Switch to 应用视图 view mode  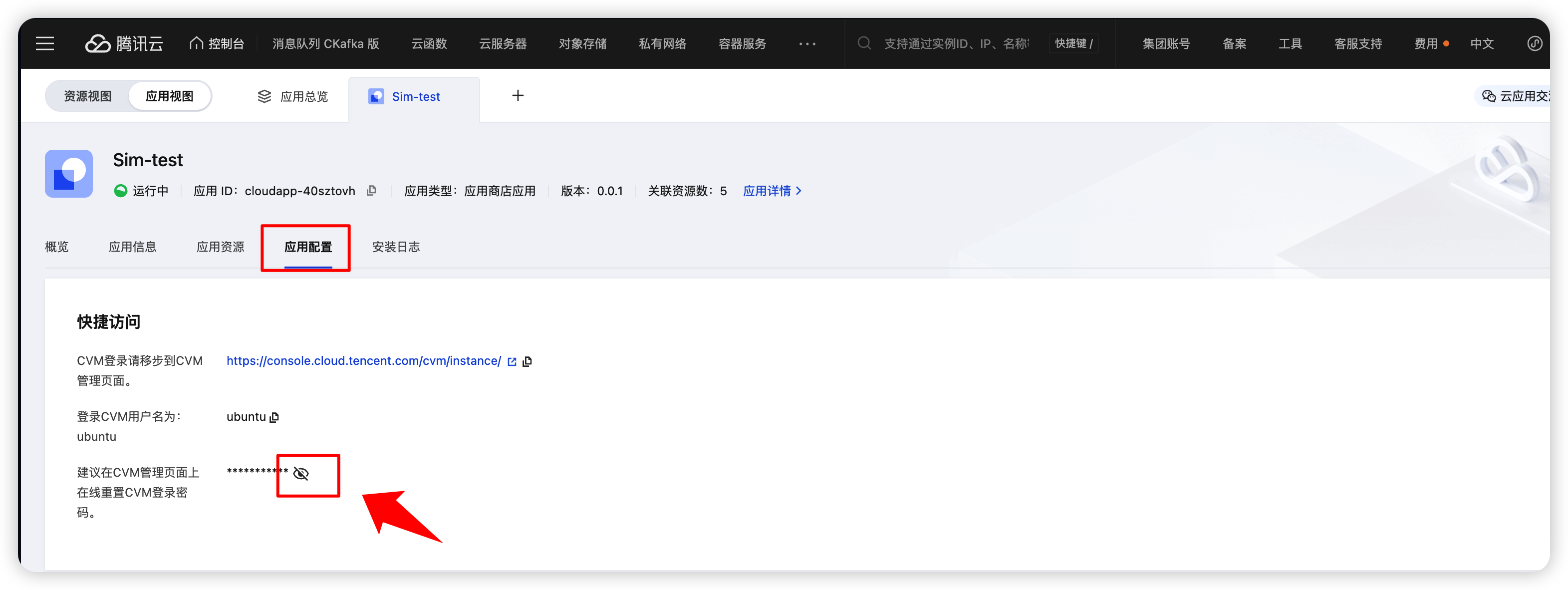169,96
